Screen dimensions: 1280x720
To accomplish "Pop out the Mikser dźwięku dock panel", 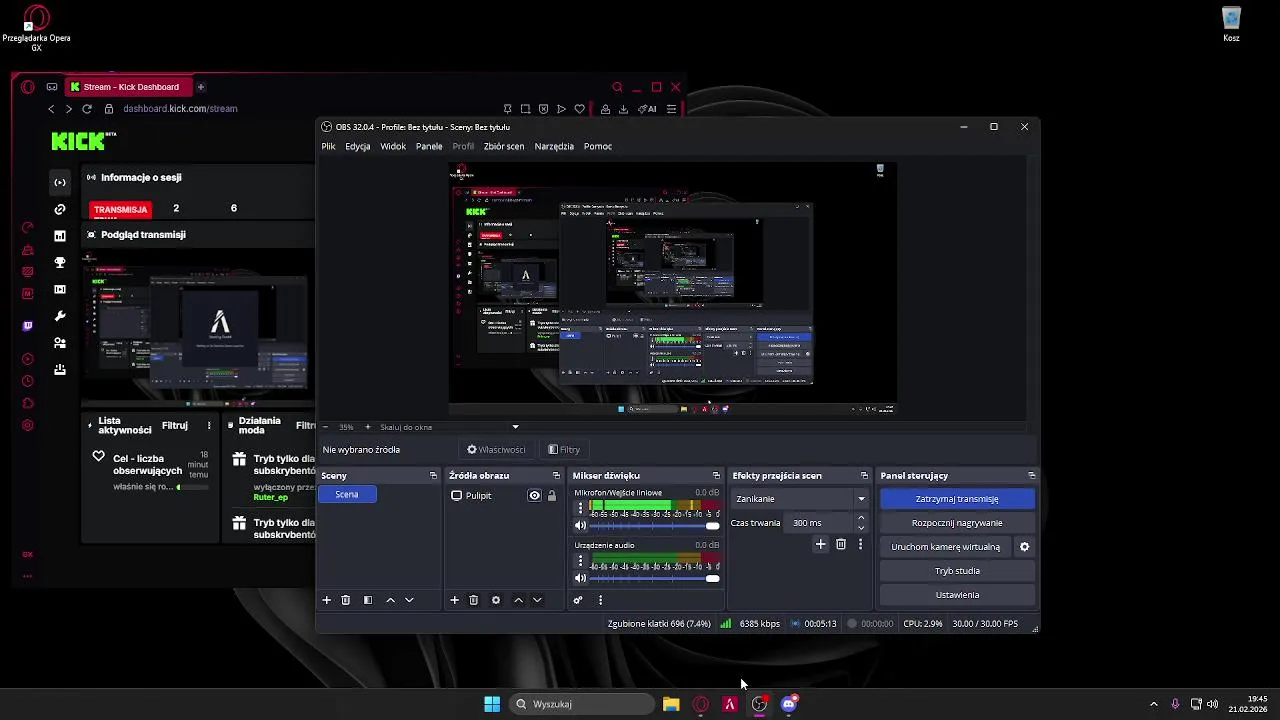I will tap(716, 476).
